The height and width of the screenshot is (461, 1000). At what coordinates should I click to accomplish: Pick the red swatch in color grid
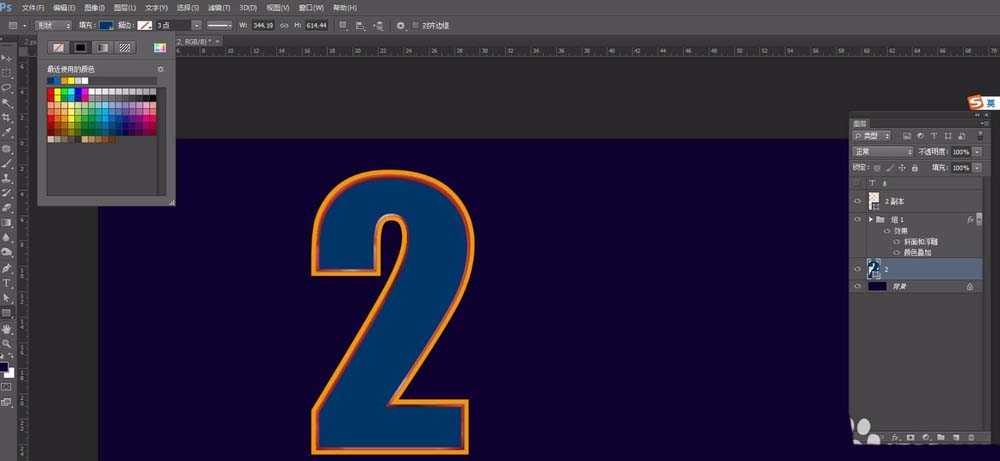pyautogui.click(x=51, y=93)
